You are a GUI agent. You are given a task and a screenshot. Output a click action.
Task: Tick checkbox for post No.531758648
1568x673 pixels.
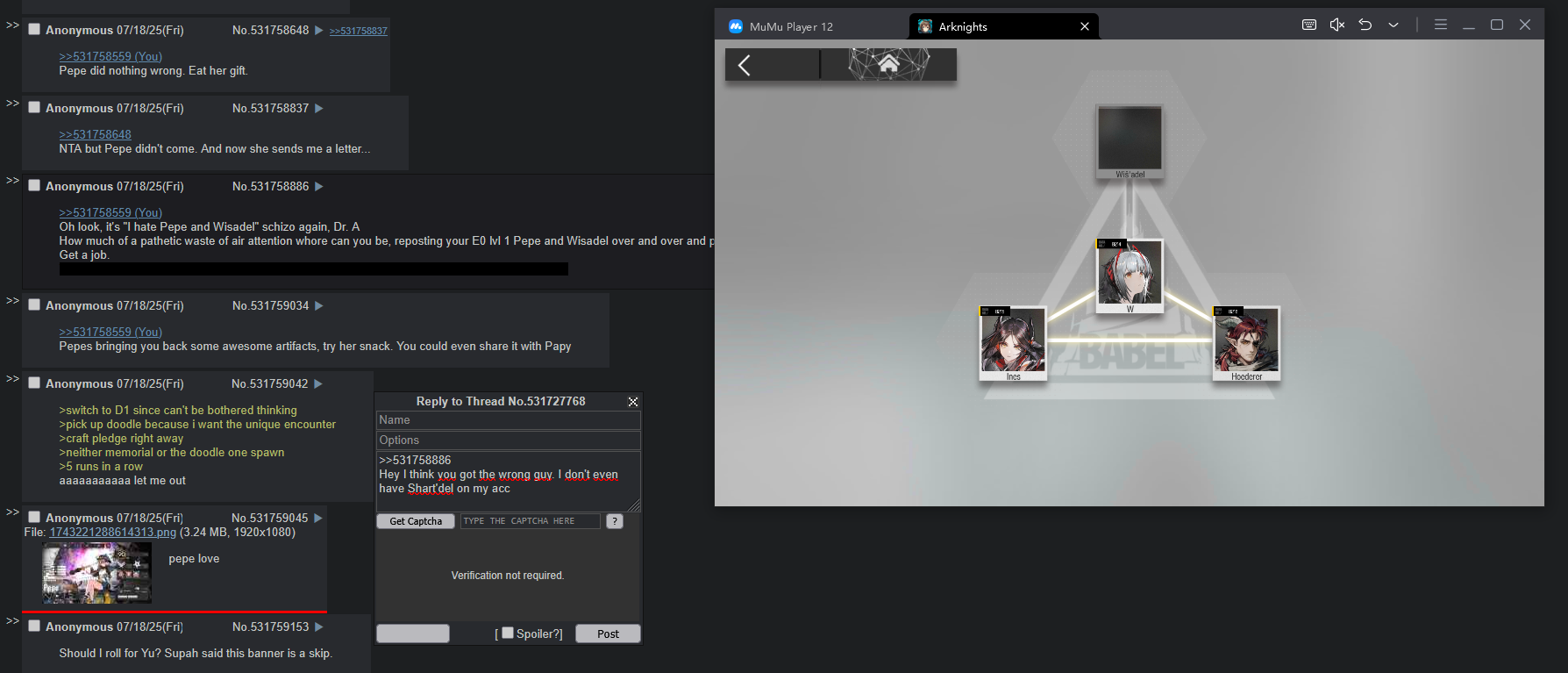pyautogui.click(x=34, y=29)
